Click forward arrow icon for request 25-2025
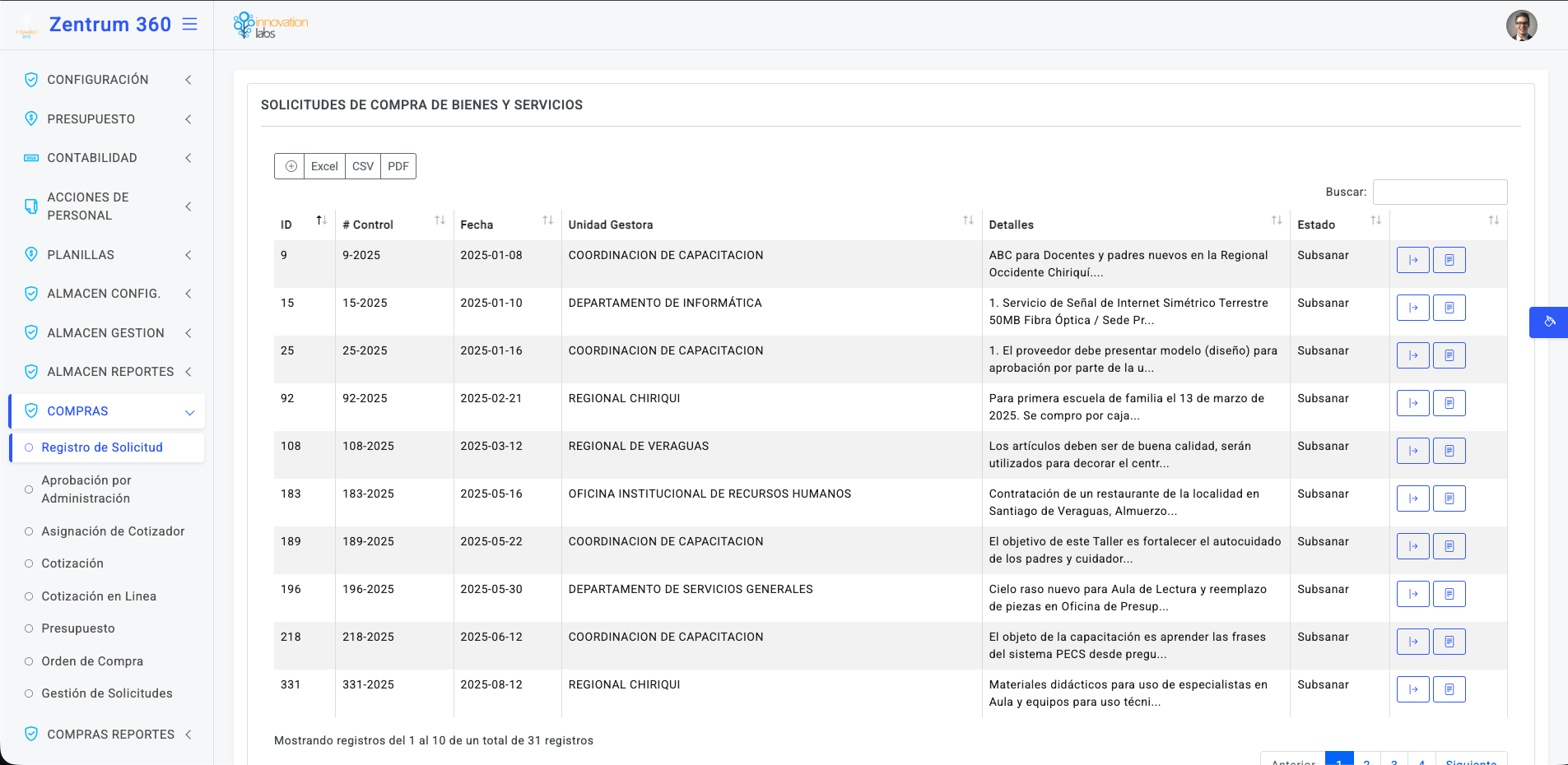Image resolution: width=1568 pixels, height=765 pixels. point(1413,355)
